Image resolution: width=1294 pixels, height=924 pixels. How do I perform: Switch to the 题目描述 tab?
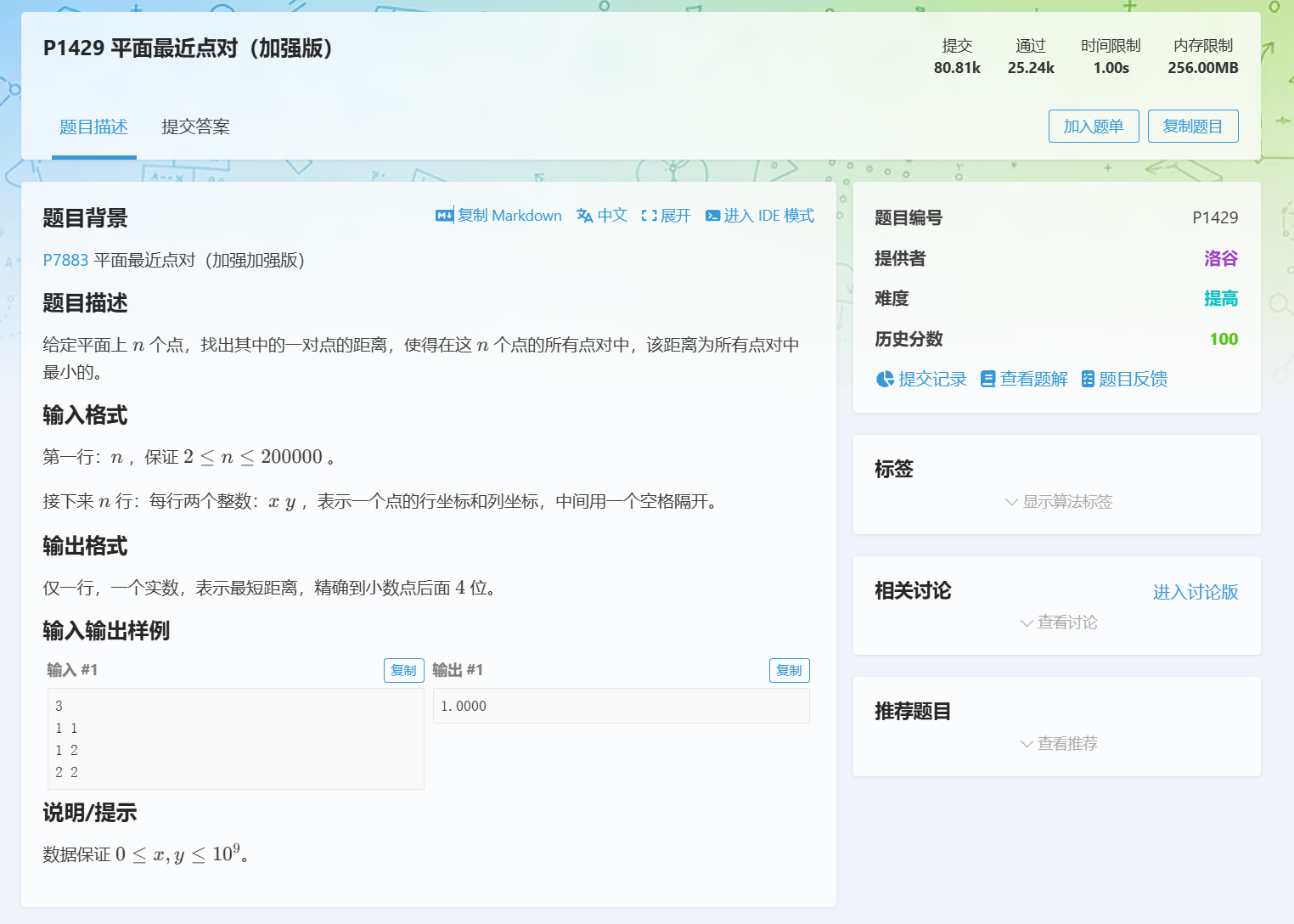pos(93,127)
